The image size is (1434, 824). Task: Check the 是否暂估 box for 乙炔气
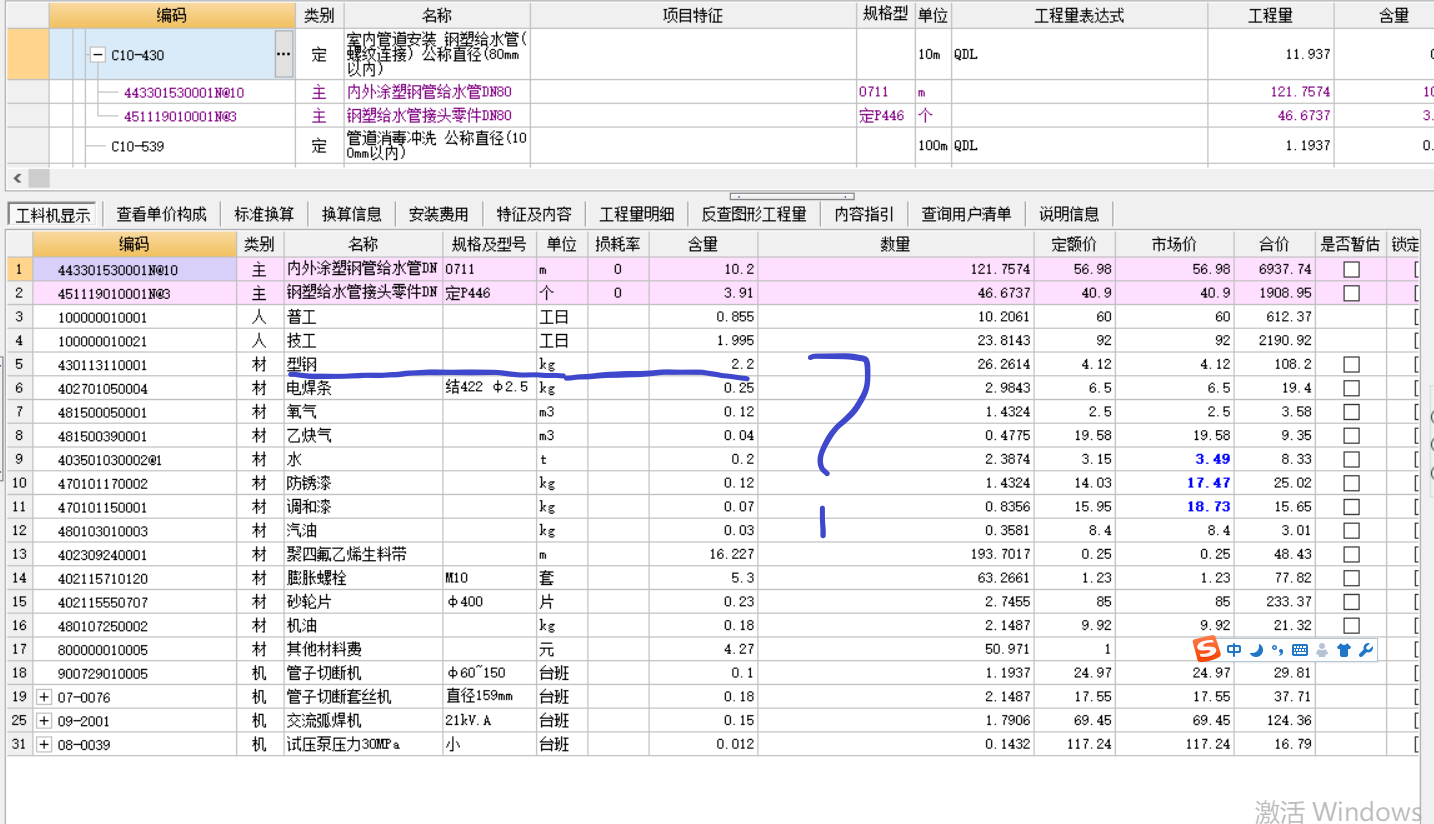(x=1351, y=436)
